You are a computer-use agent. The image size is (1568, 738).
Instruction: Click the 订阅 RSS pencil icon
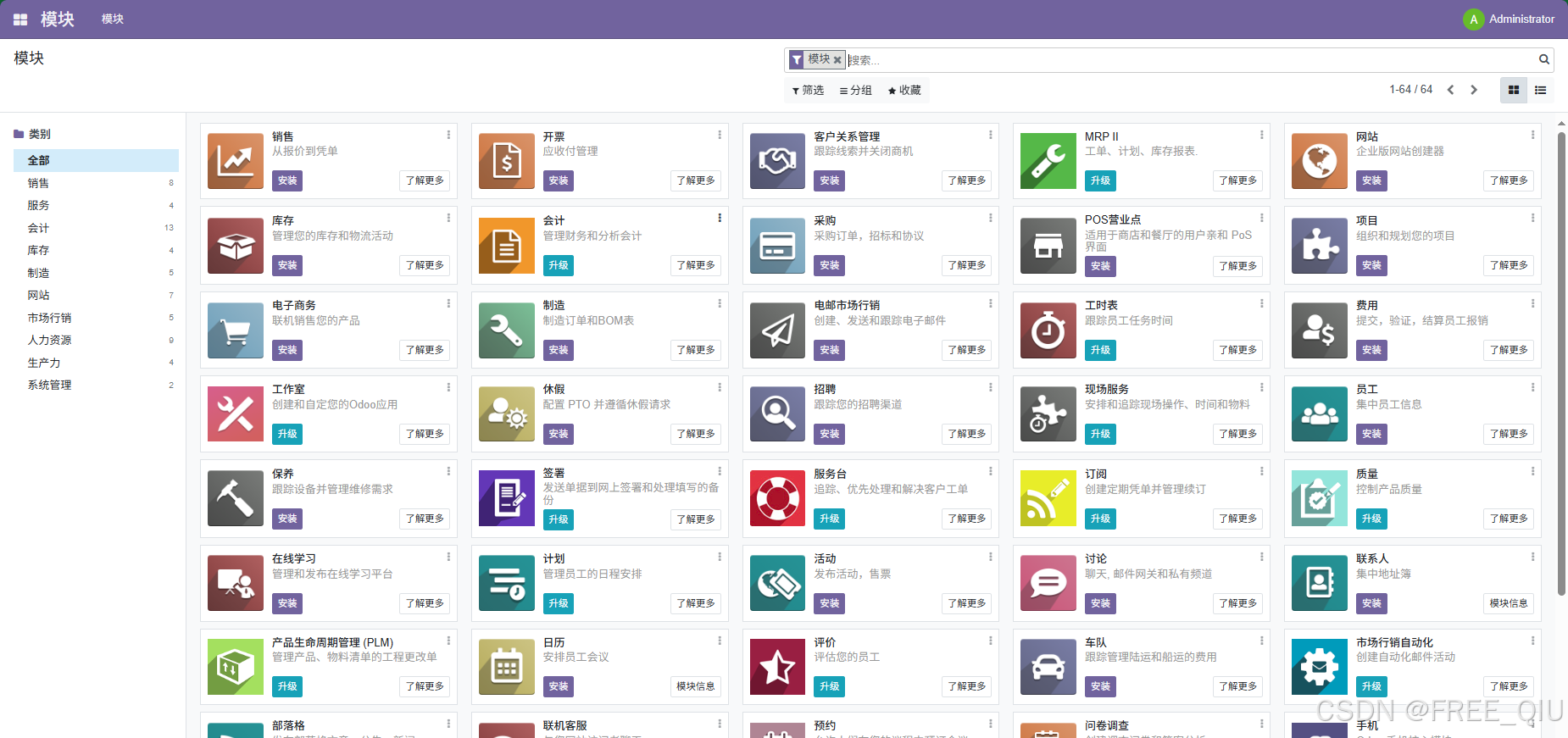pos(1048,499)
